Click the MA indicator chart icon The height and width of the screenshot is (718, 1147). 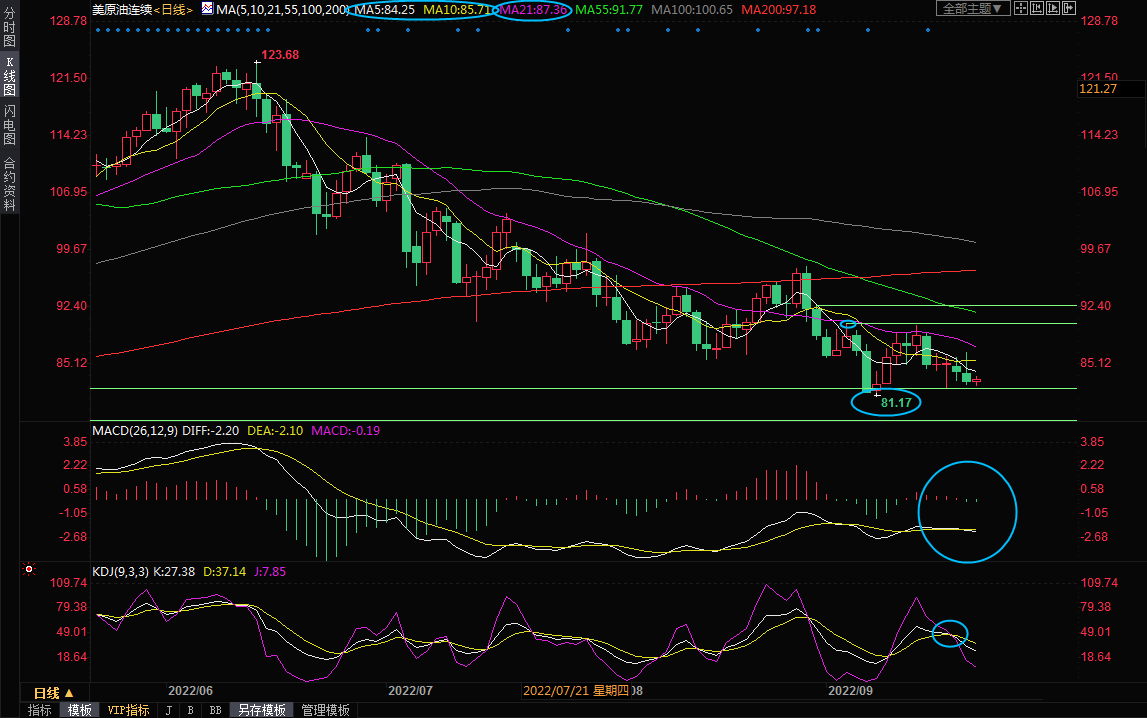pos(207,9)
